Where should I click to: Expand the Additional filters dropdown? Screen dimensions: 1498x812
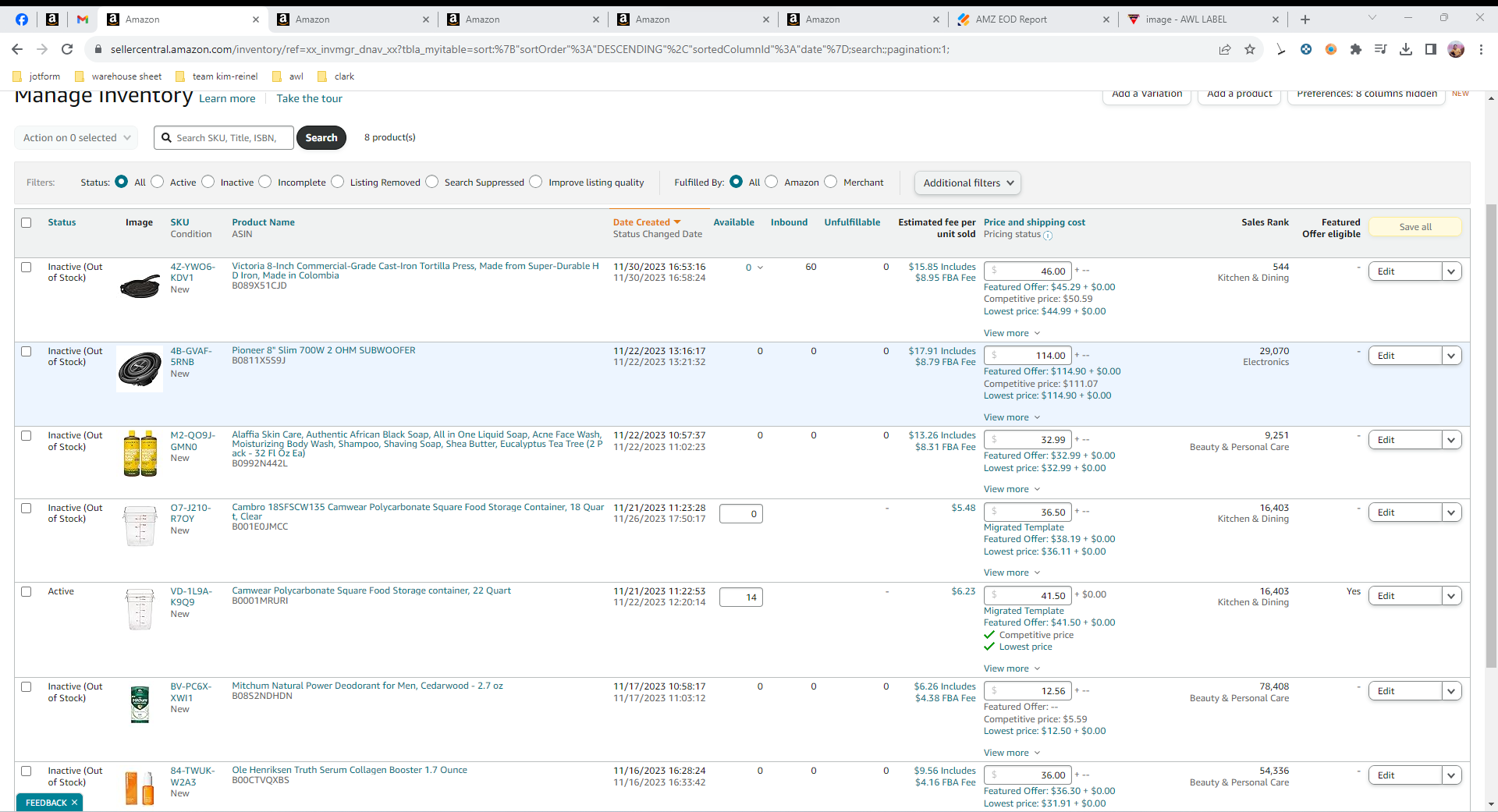[967, 183]
